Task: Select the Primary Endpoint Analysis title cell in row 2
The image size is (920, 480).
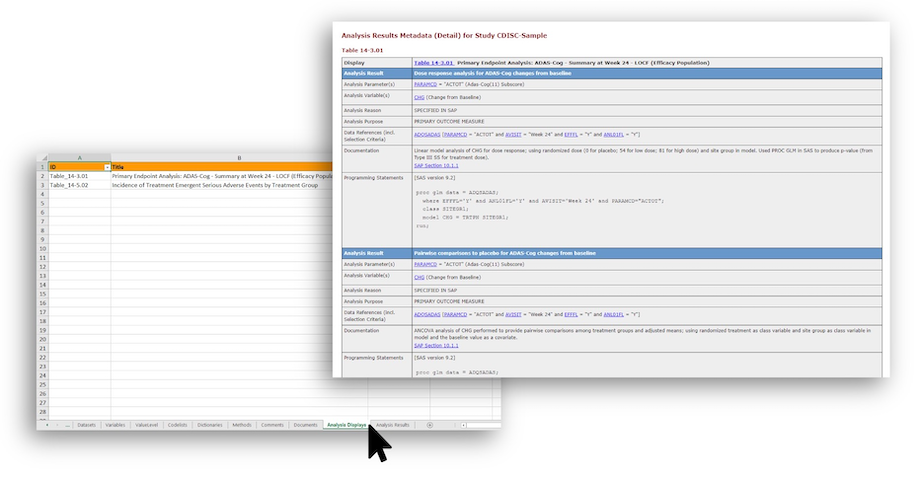Action: (x=221, y=176)
